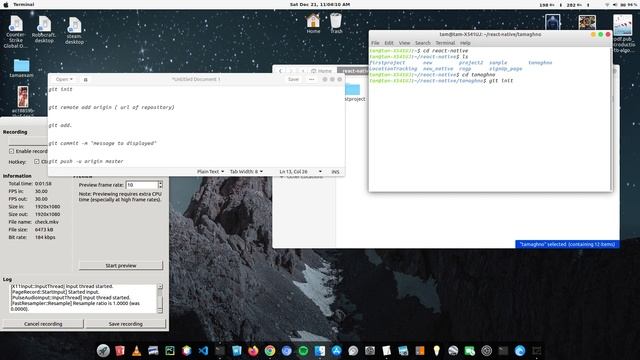Open the red archive-style icon in dock
Screen dimensions: 640x360
coord(120,351)
